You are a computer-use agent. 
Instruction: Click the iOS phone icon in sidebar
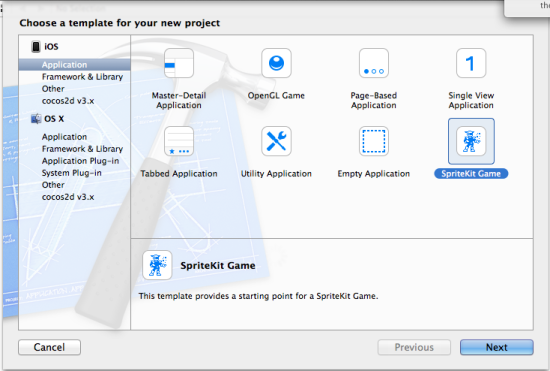tap(36, 47)
